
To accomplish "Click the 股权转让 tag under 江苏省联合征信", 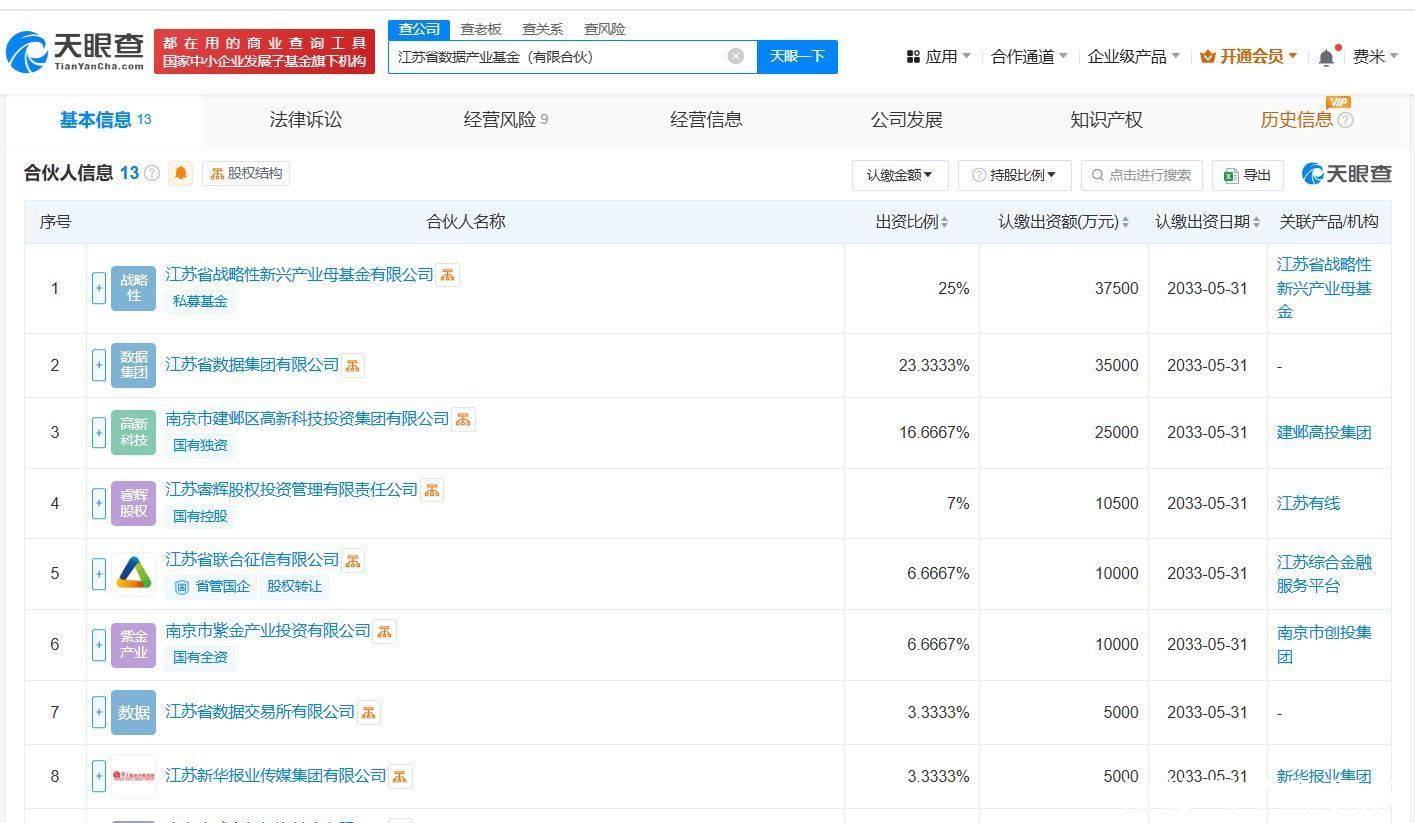I will (x=294, y=586).
